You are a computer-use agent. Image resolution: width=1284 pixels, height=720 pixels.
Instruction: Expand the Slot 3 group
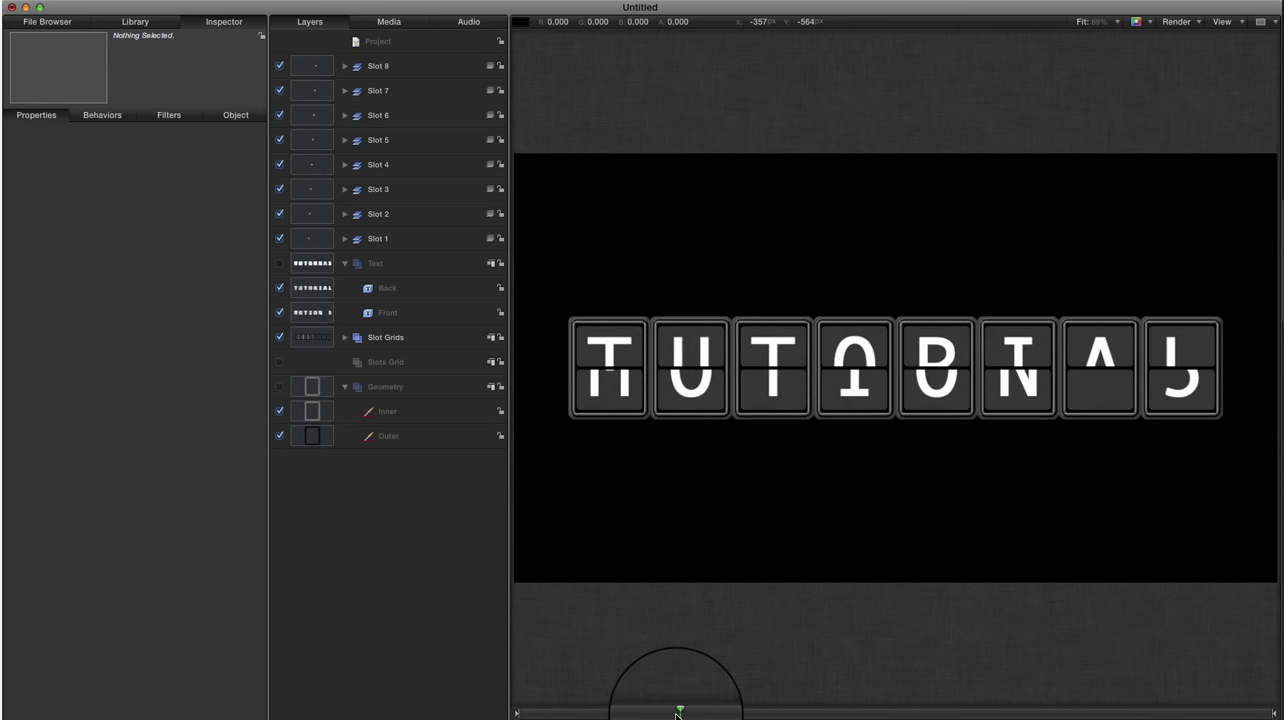tap(345, 189)
